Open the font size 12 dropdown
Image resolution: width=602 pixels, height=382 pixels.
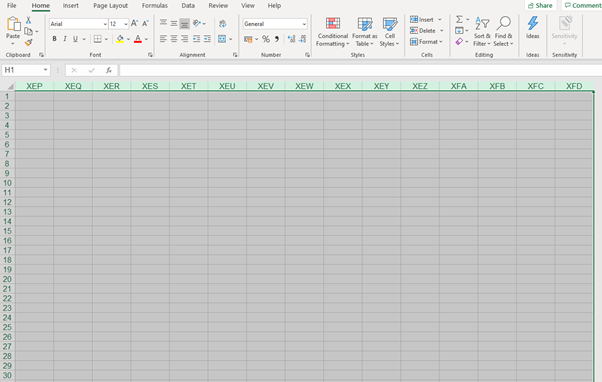(126, 24)
